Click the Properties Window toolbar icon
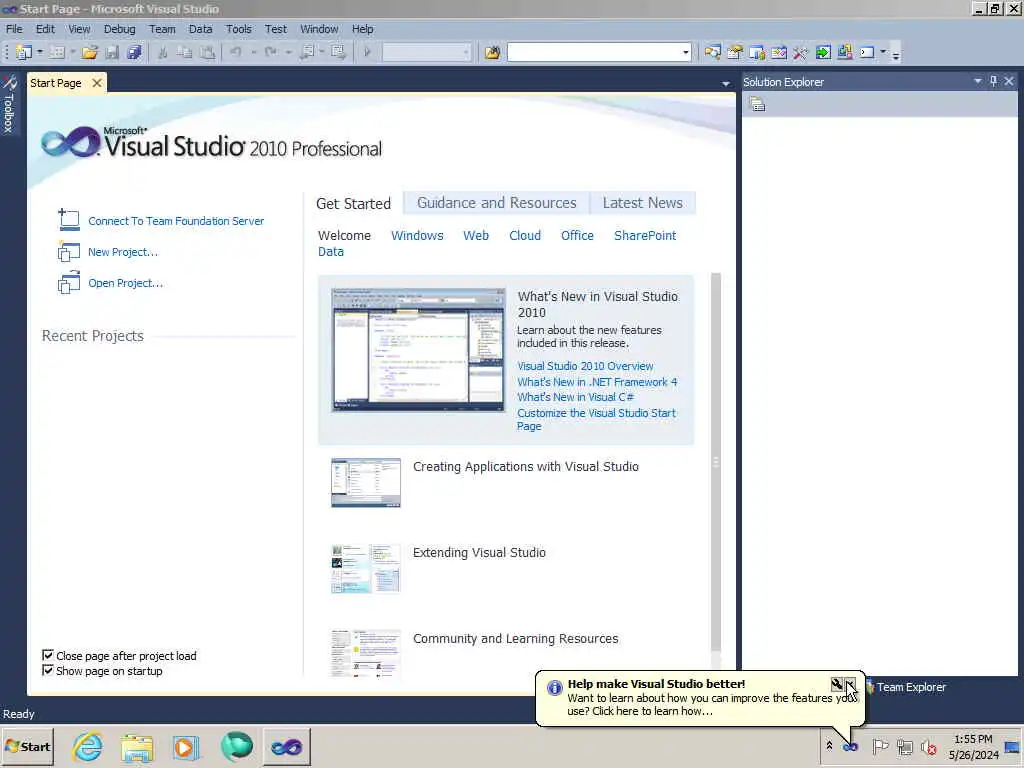The width and height of the screenshot is (1024, 768). click(735, 52)
